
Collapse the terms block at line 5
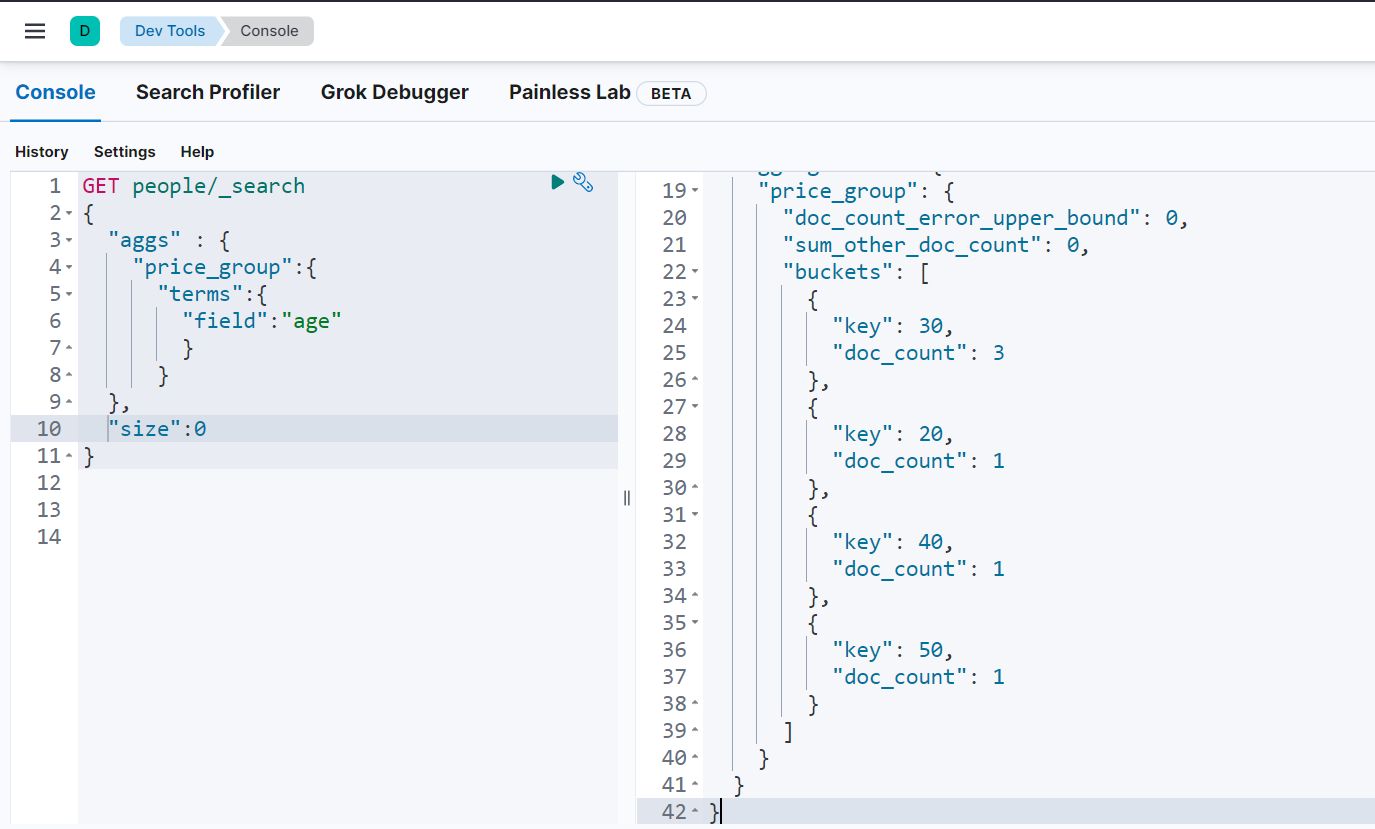click(x=69, y=295)
